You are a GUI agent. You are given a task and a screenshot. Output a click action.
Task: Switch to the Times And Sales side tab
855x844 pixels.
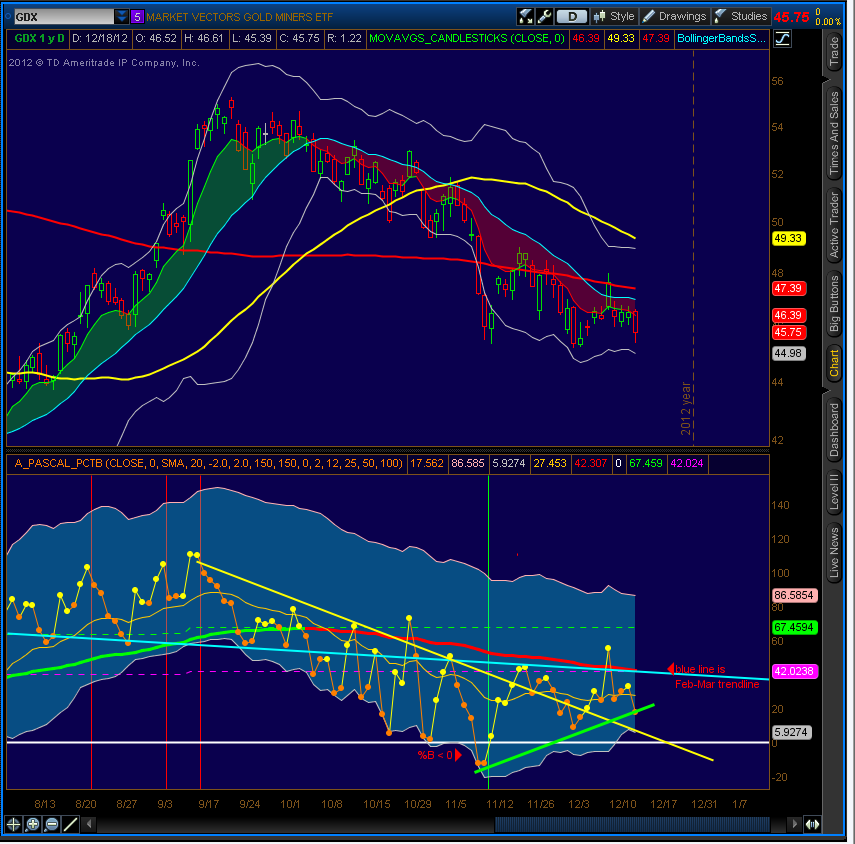click(834, 132)
